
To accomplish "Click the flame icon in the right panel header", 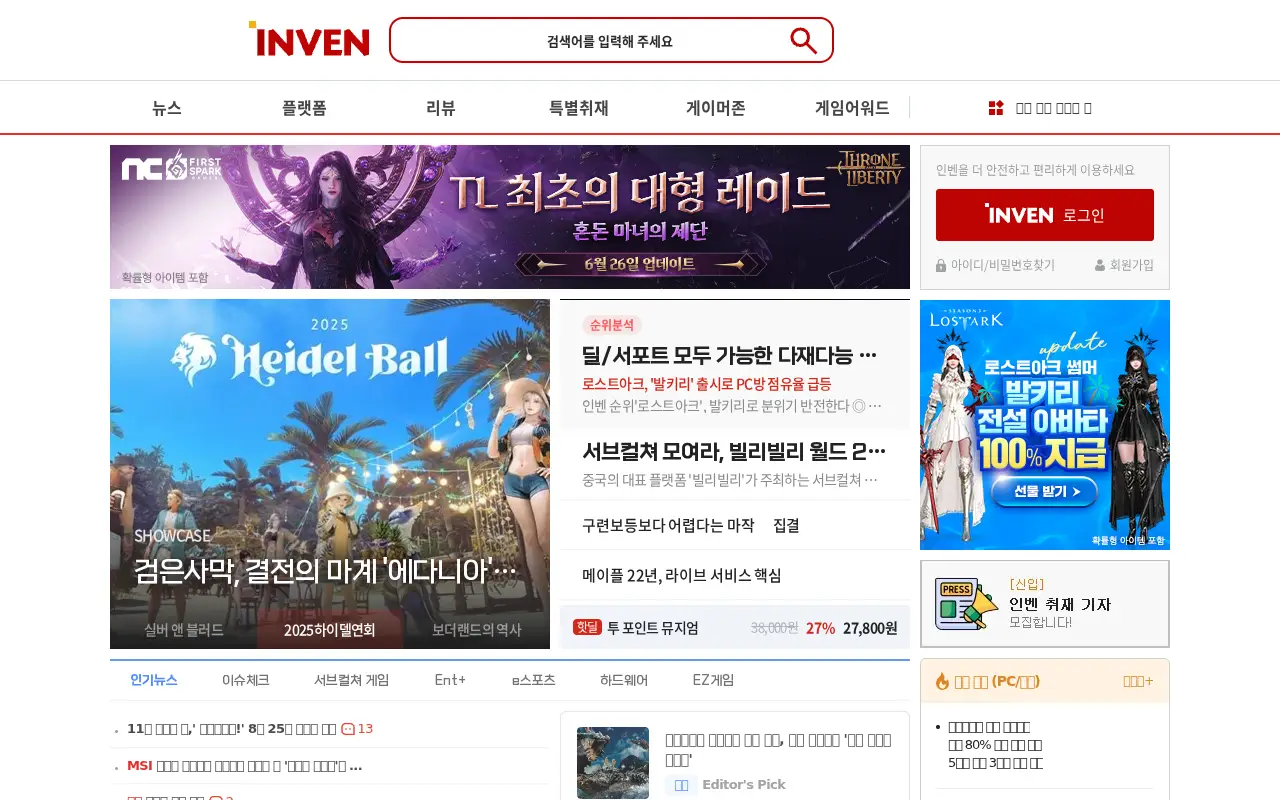I will pyautogui.click(x=942, y=681).
